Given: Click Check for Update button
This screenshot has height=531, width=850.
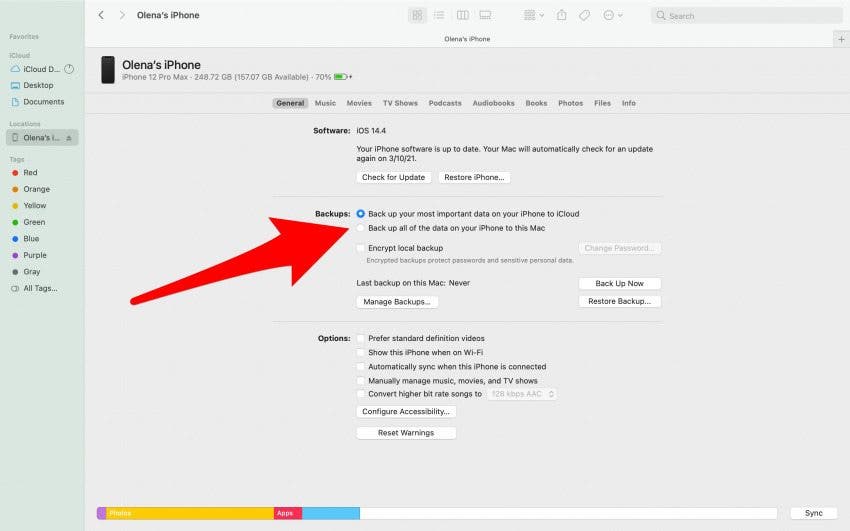Looking at the screenshot, I should (394, 177).
